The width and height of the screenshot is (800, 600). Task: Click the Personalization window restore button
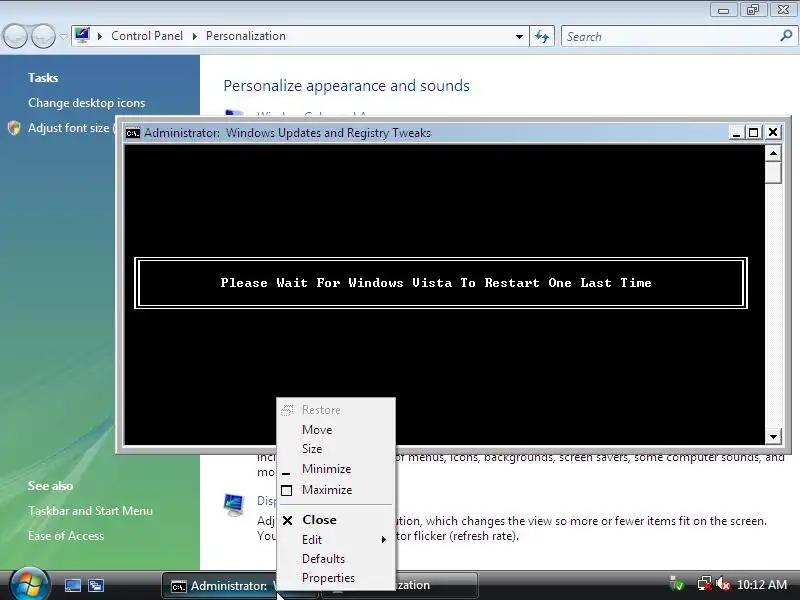coord(753,10)
